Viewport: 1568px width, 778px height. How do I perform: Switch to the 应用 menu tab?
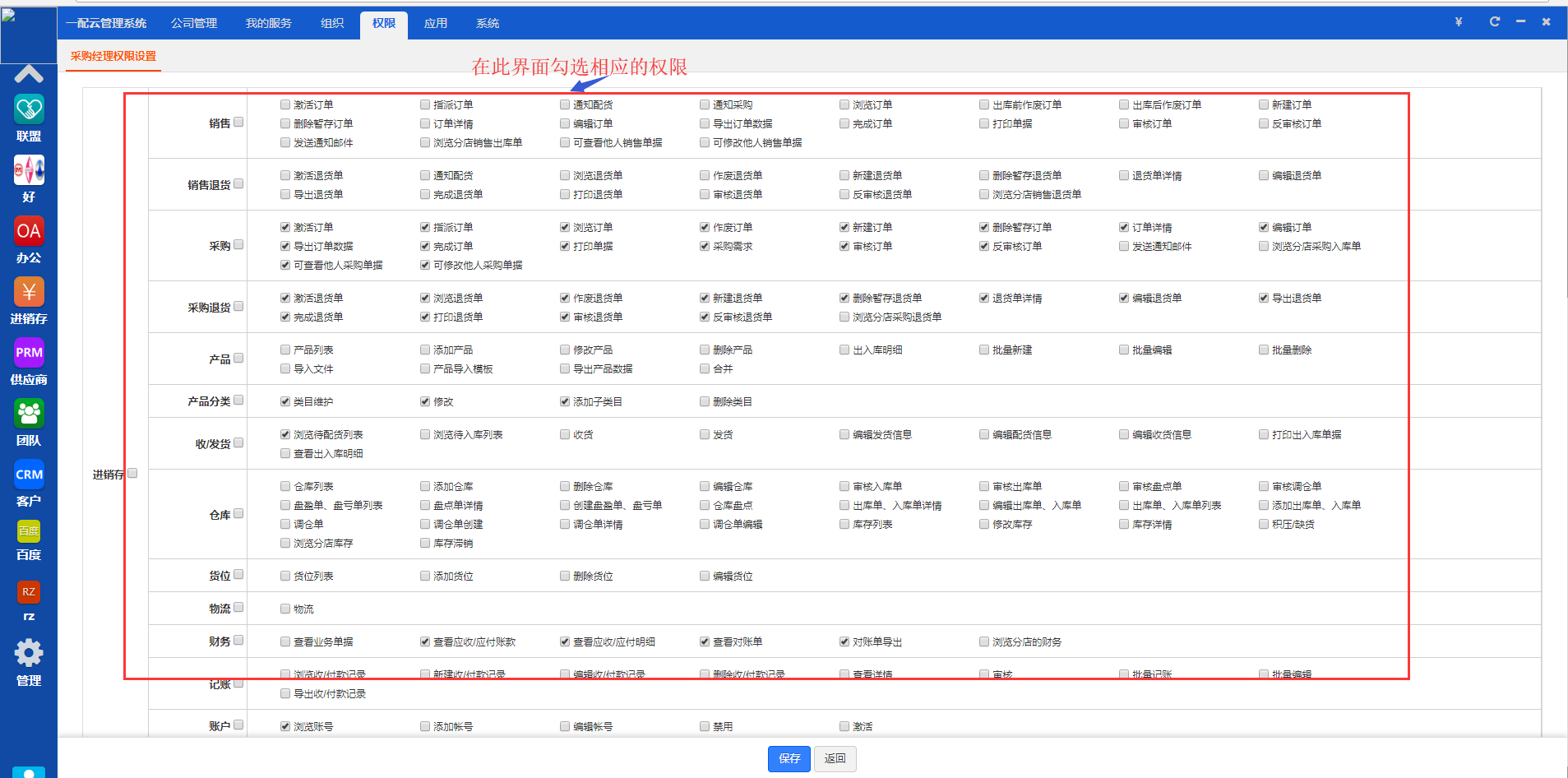point(436,23)
